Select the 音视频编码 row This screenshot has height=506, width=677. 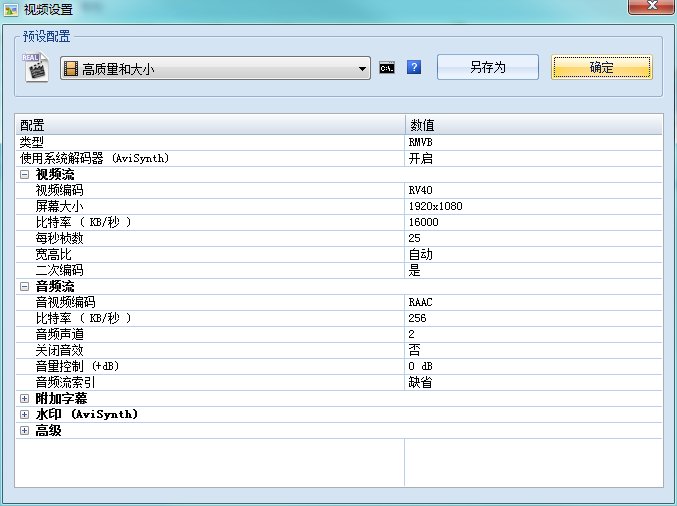pos(339,302)
